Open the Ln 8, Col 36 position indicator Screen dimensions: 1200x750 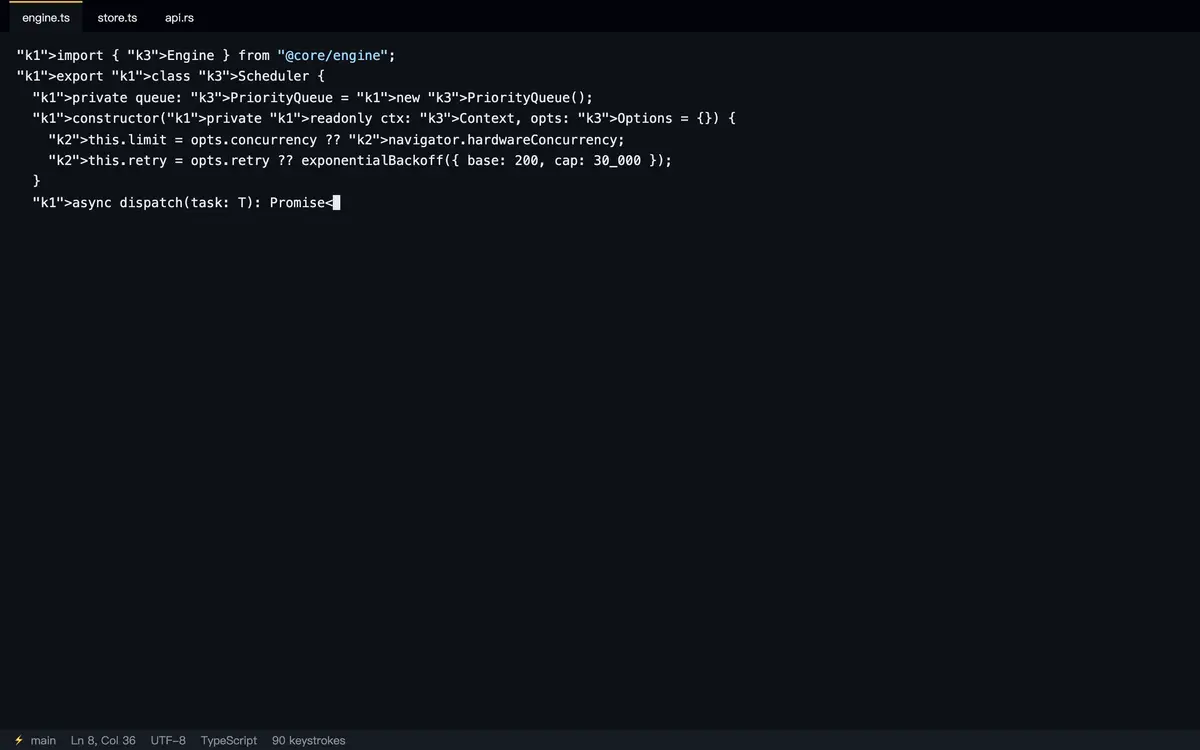click(103, 740)
